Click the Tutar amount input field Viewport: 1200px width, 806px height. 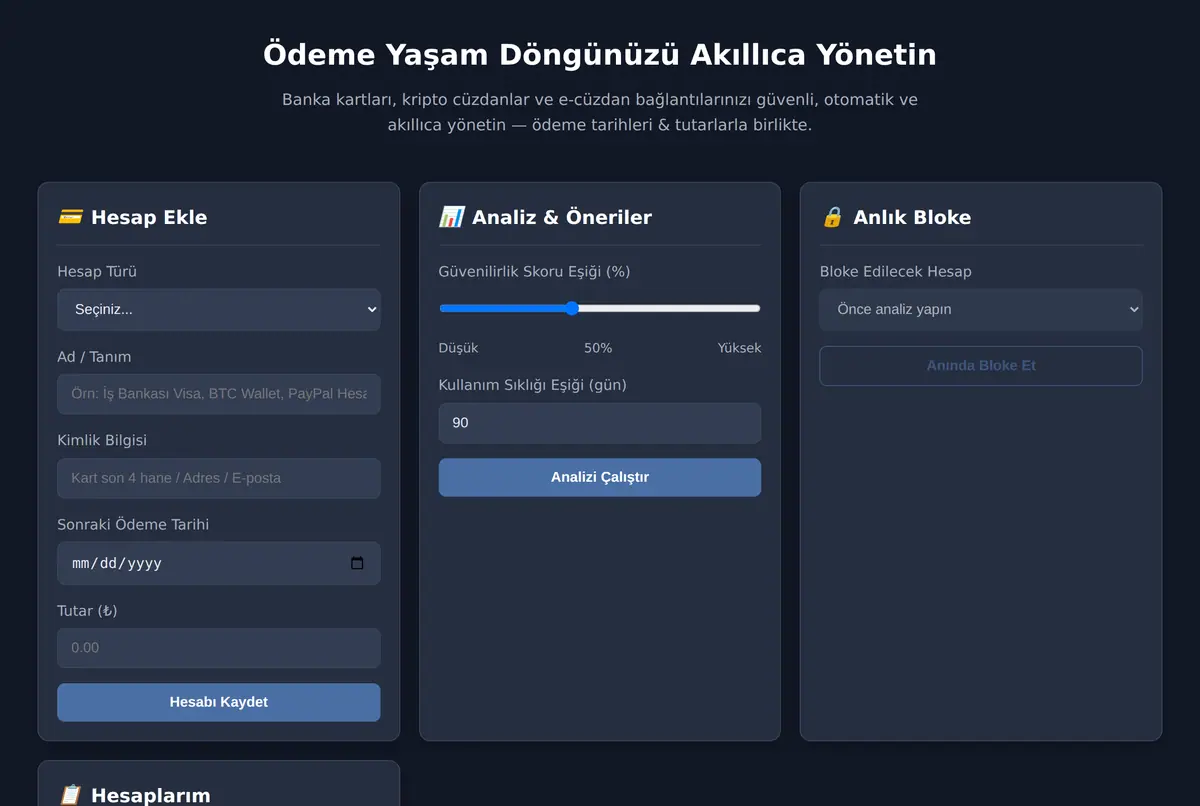coord(218,648)
